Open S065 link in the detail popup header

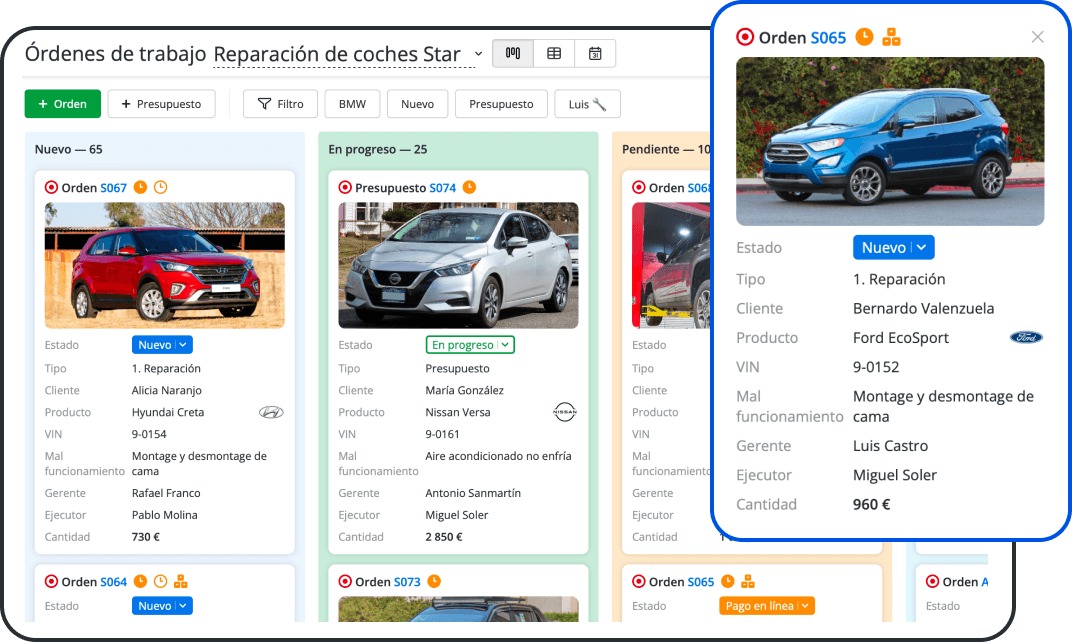[828, 38]
